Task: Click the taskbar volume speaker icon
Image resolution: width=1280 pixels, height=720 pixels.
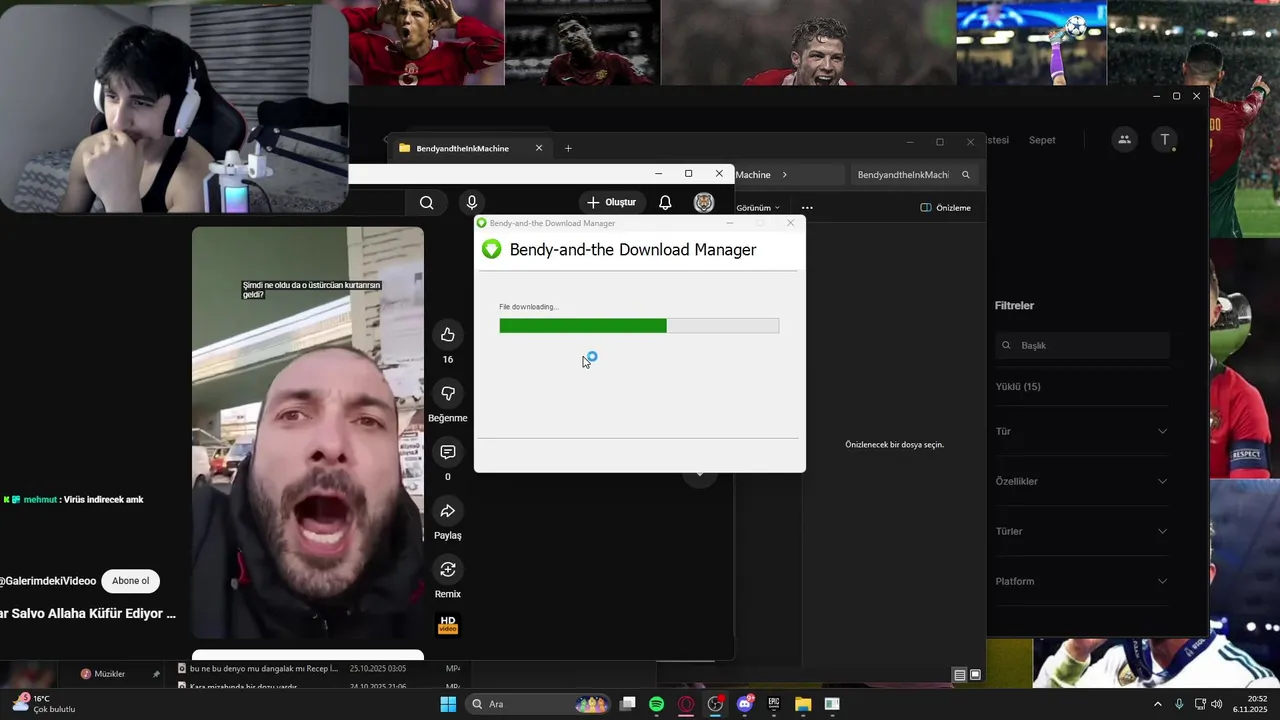Action: click(1216, 704)
